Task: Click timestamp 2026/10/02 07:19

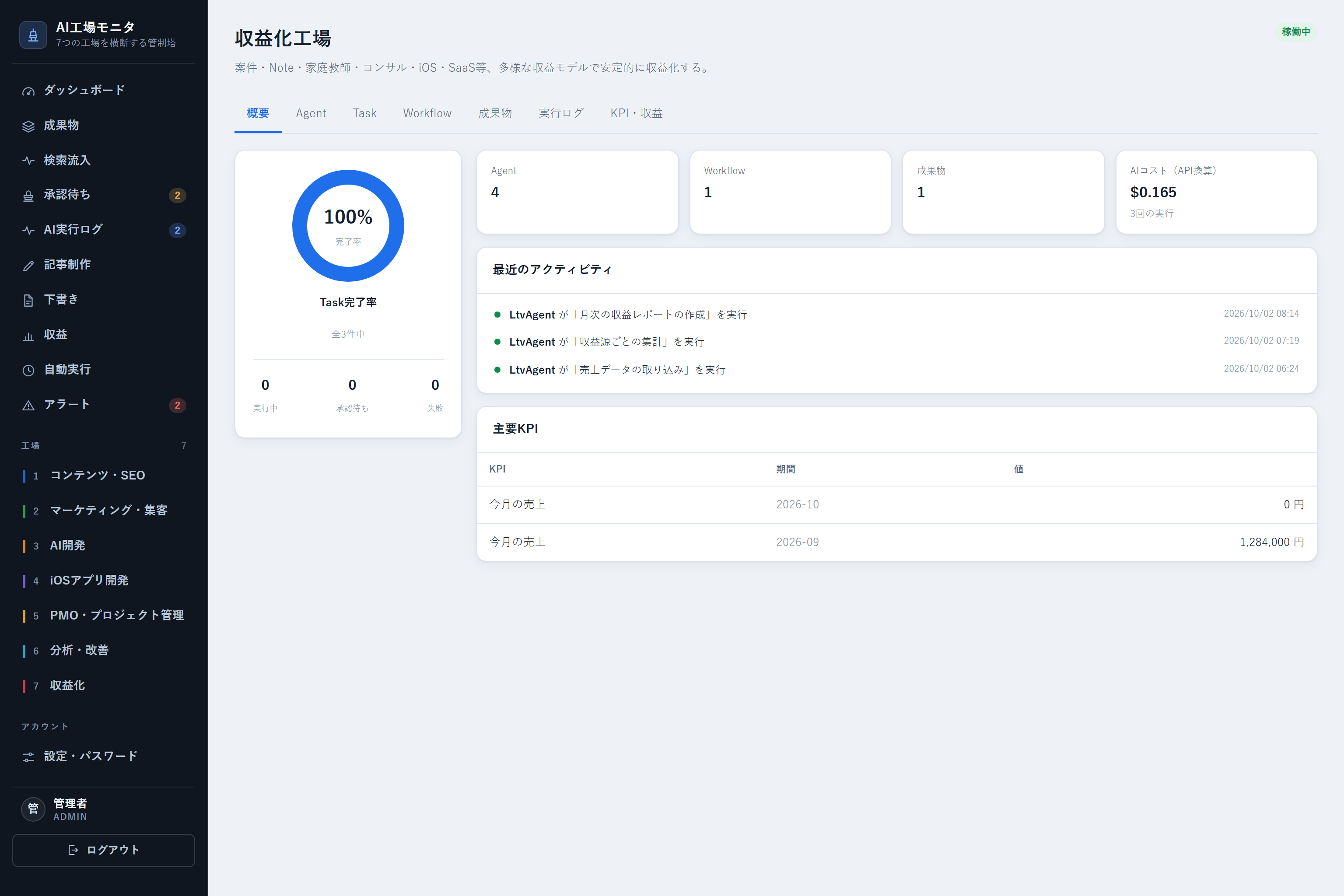Action: click(1261, 340)
